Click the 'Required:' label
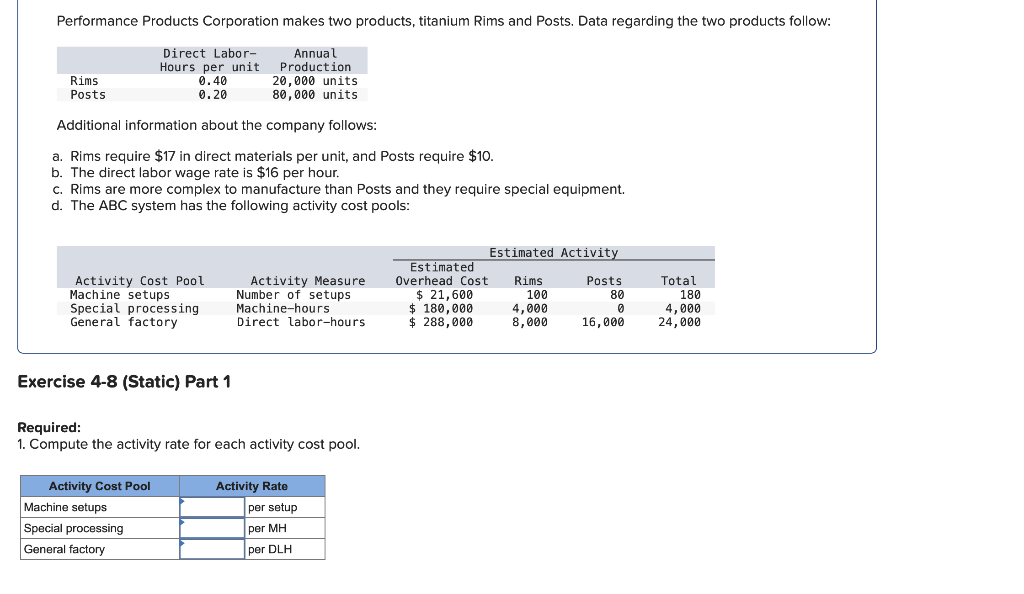The height and width of the screenshot is (594, 1024). click(49, 428)
